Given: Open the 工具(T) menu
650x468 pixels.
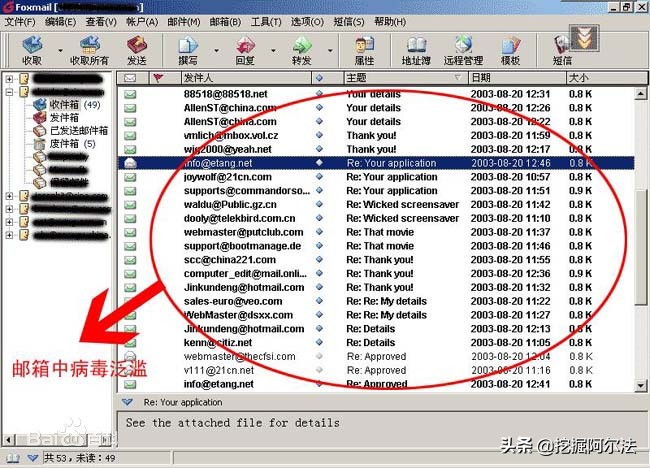Looking at the screenshot, I should coord(266,22).
